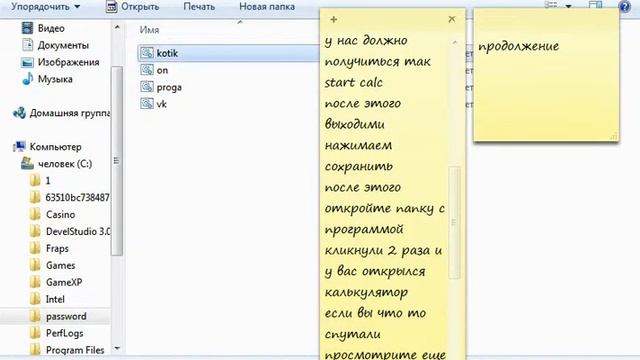Select Компьютер in navigation pane
This screenshot has width=640, height=360.
[56, 147]
